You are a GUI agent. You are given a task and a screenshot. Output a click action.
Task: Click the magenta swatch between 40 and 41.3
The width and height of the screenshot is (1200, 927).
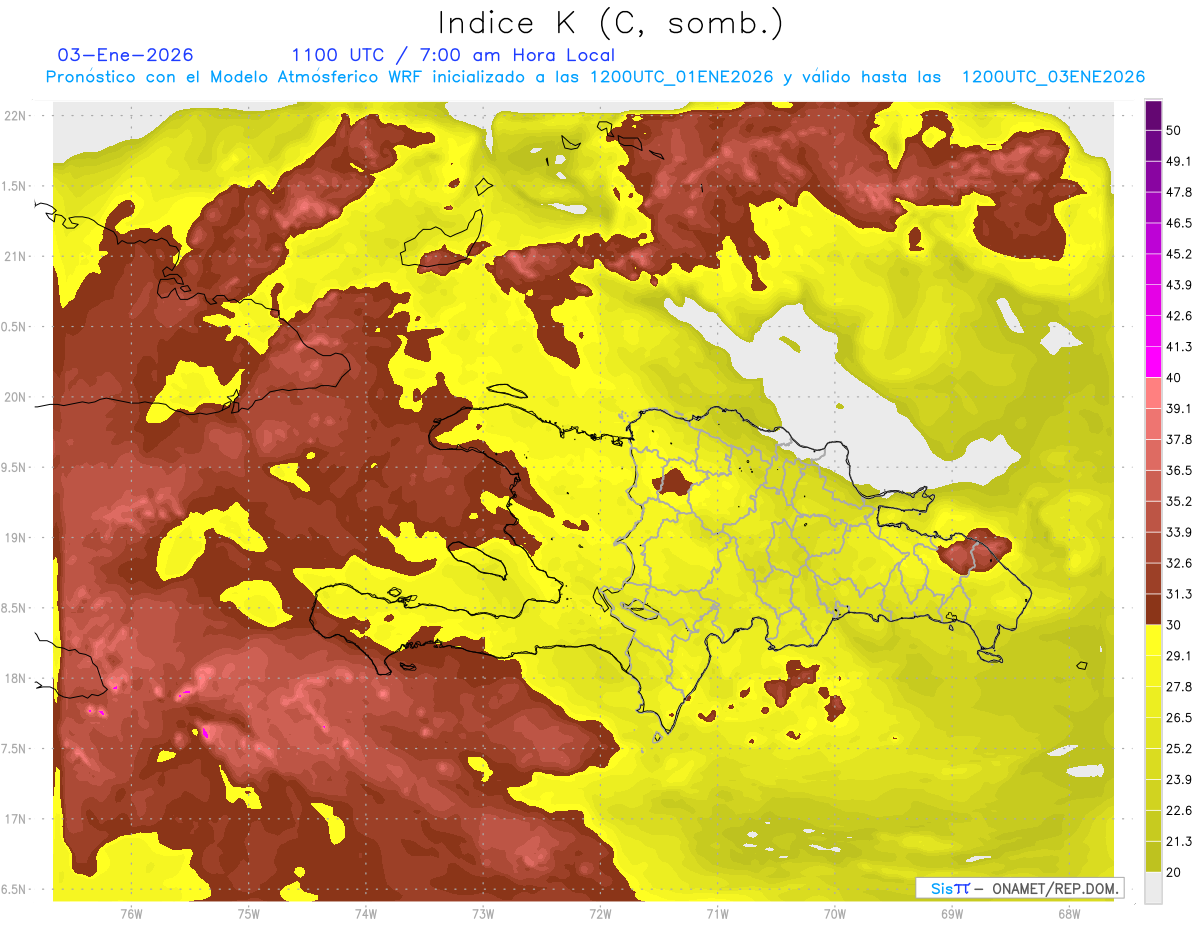[1153, 362]
